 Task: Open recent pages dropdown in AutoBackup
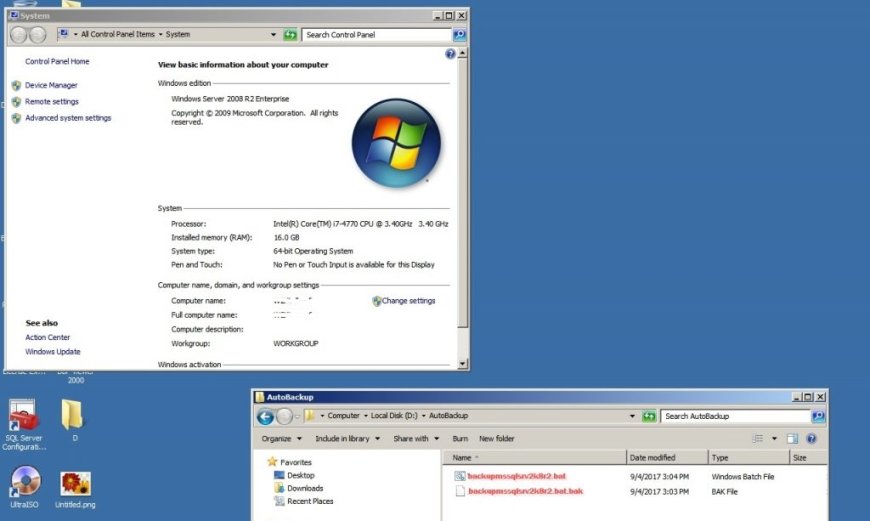297,416
